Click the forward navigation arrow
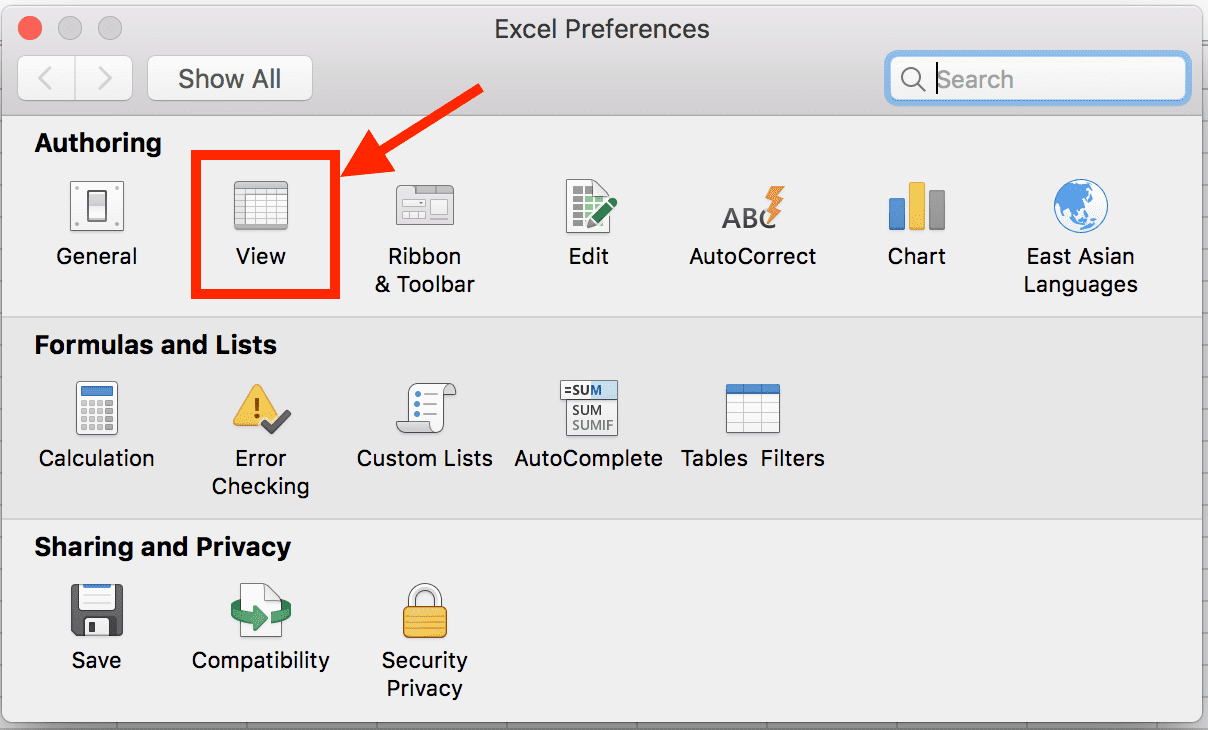Viewport: 1208px width, 730px height. [x=104, y=79]
